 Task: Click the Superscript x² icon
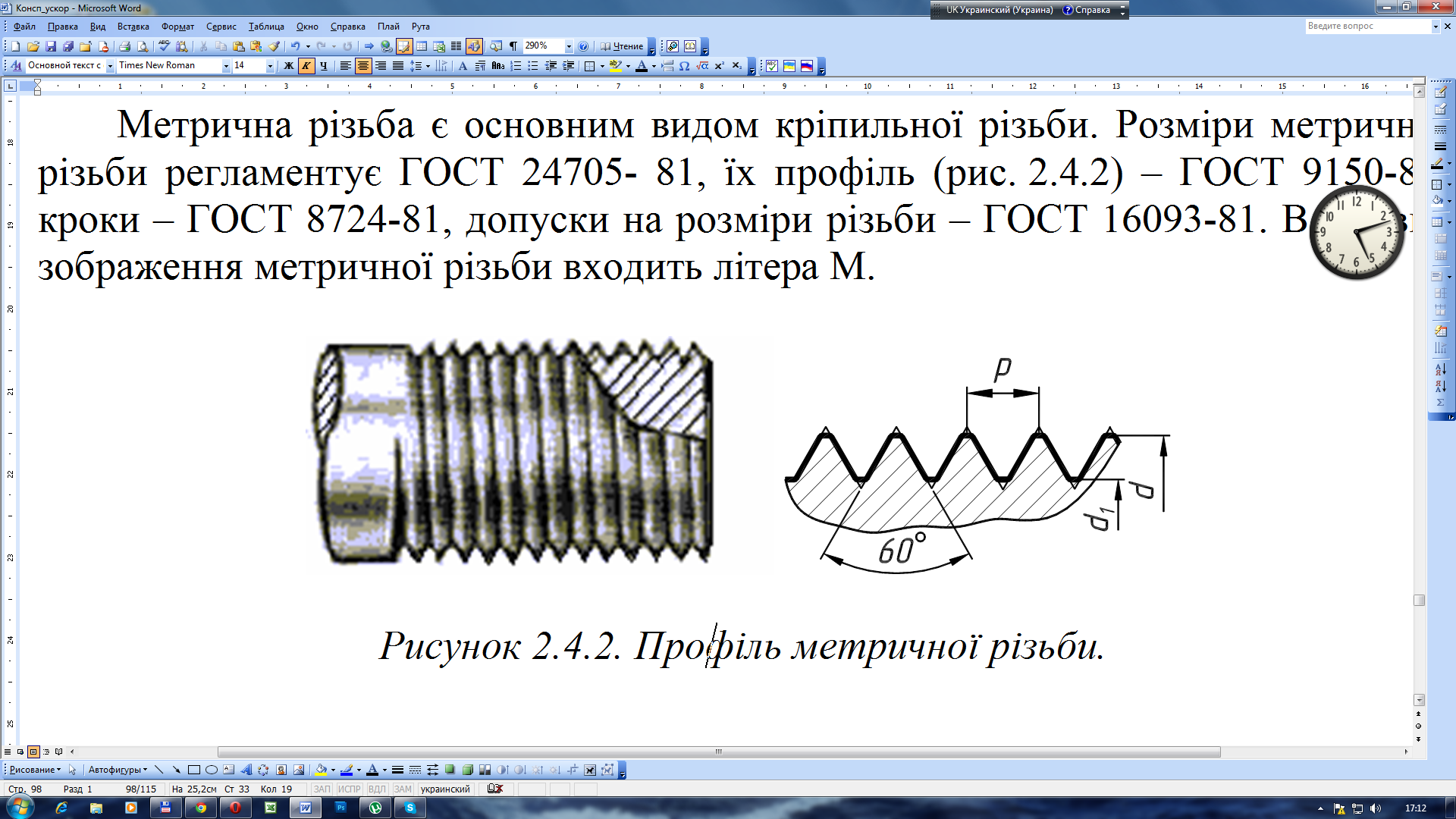coord(719,66)
